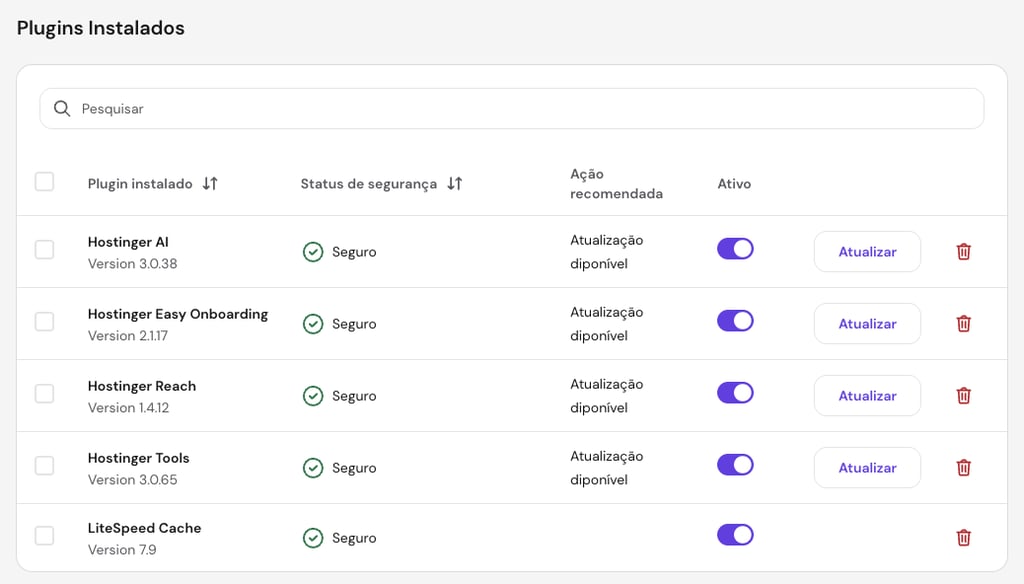Click the Ação recomendada column header
Screen dimensions: 1024x584
pos(616,184)
